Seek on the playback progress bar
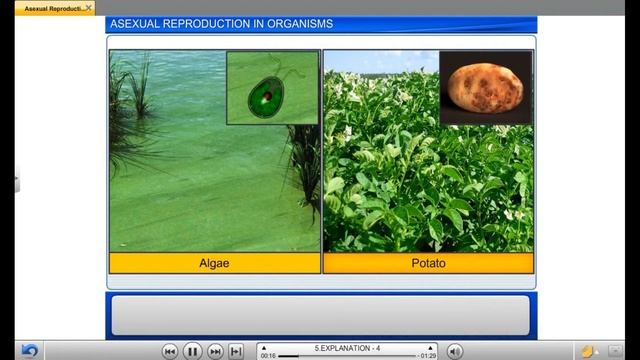Screen dimensions: 640x360 347,356
